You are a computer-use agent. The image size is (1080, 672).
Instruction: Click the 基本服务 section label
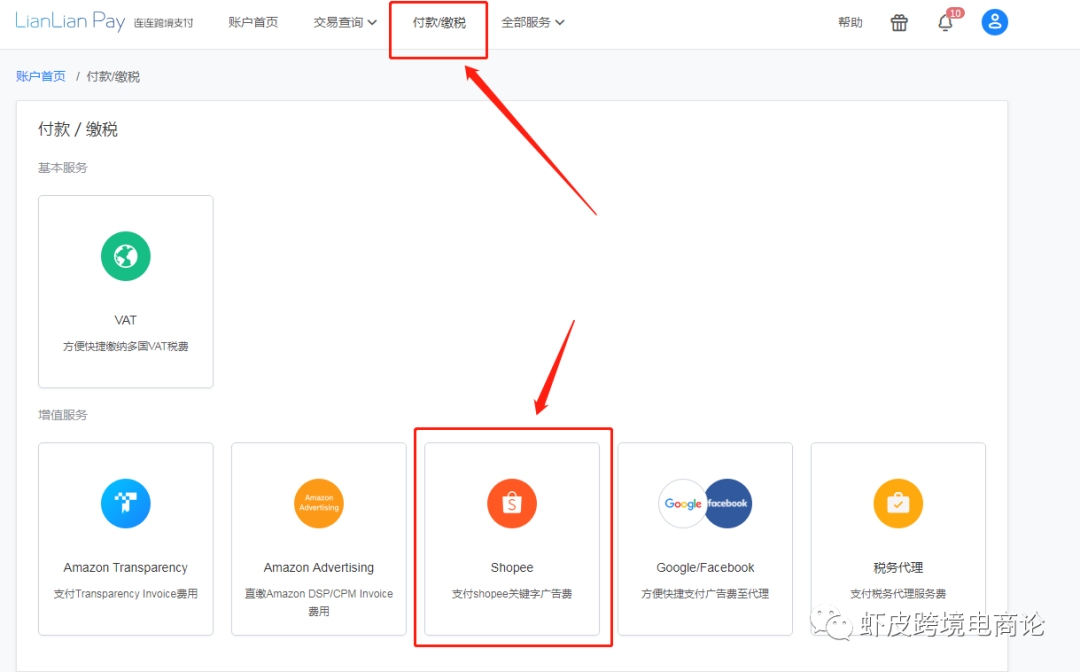(x=63, y=168)
